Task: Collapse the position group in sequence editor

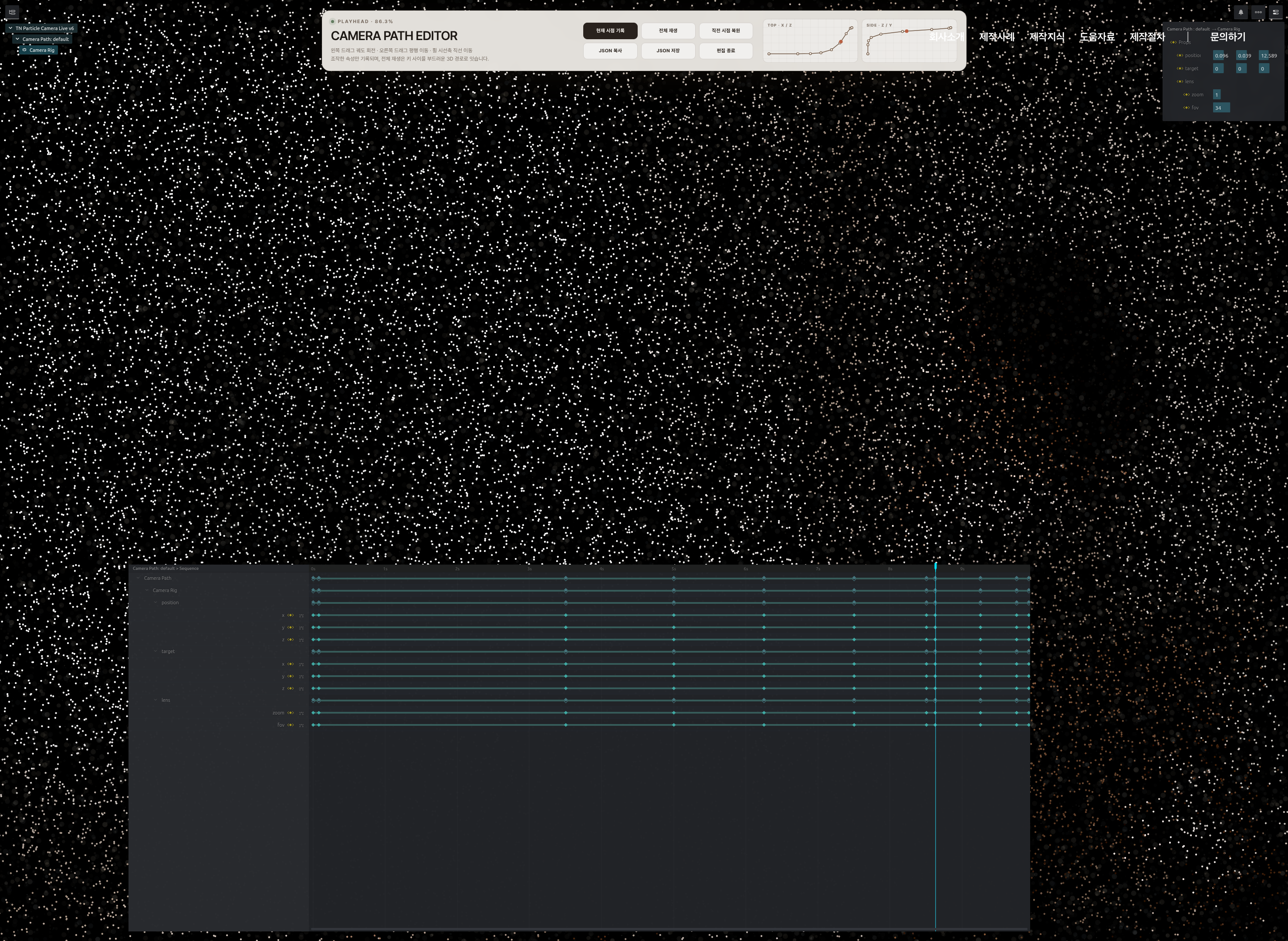Action: pyautogui.click(x=156, y=602)
